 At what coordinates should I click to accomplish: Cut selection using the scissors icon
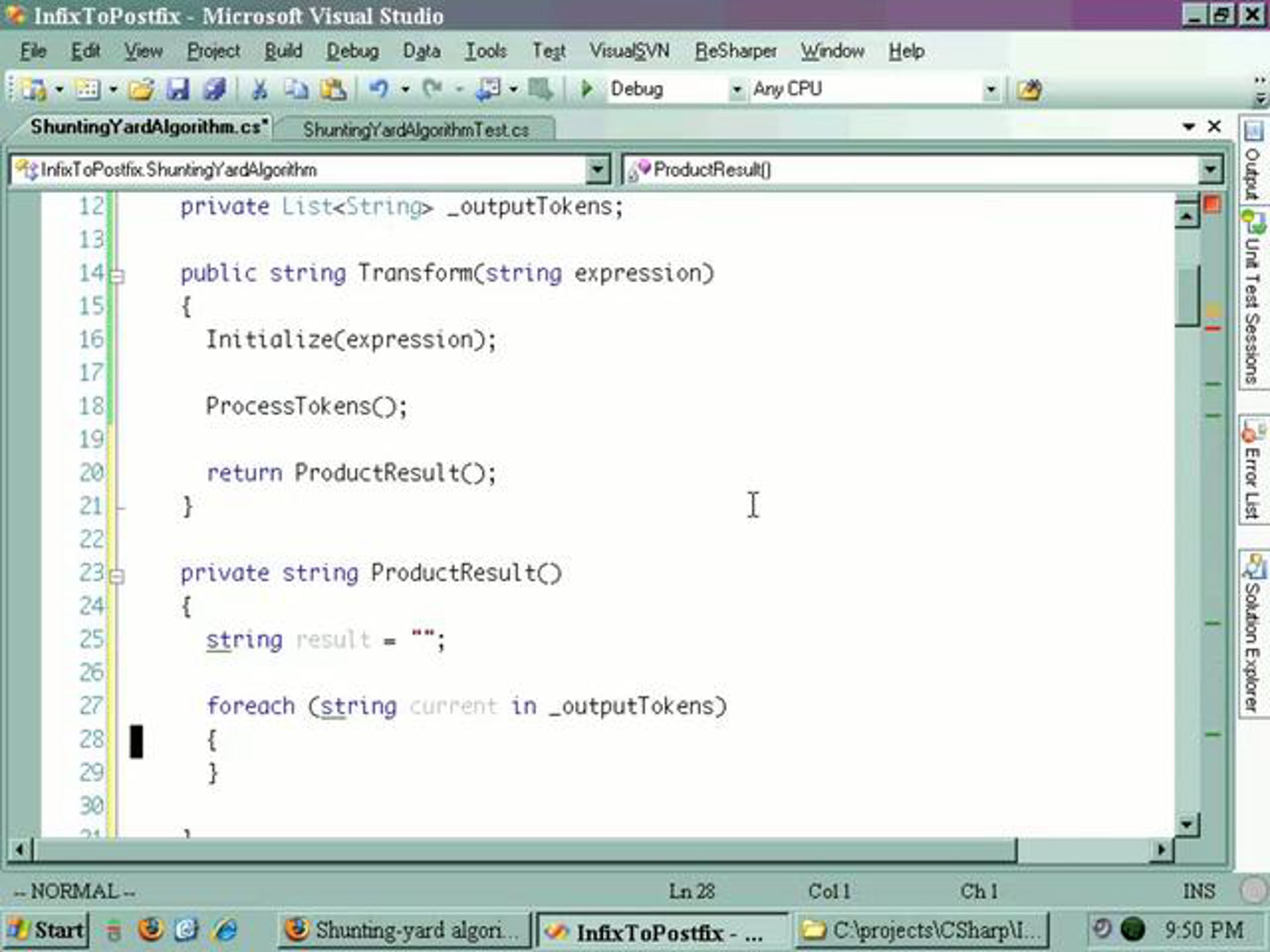point(259,89)
